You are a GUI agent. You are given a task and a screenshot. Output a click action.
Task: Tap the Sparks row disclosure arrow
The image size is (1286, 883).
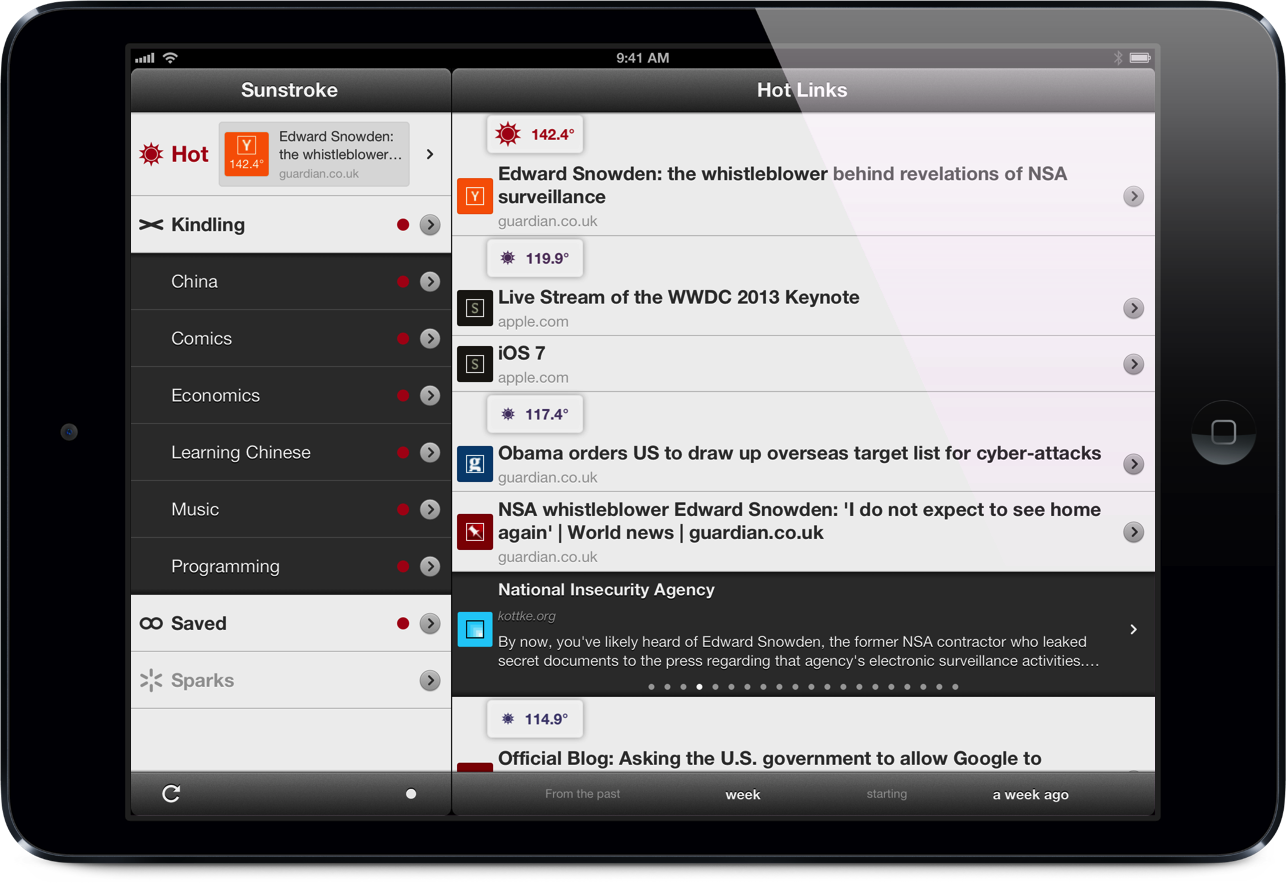click(x=430, y=681)
